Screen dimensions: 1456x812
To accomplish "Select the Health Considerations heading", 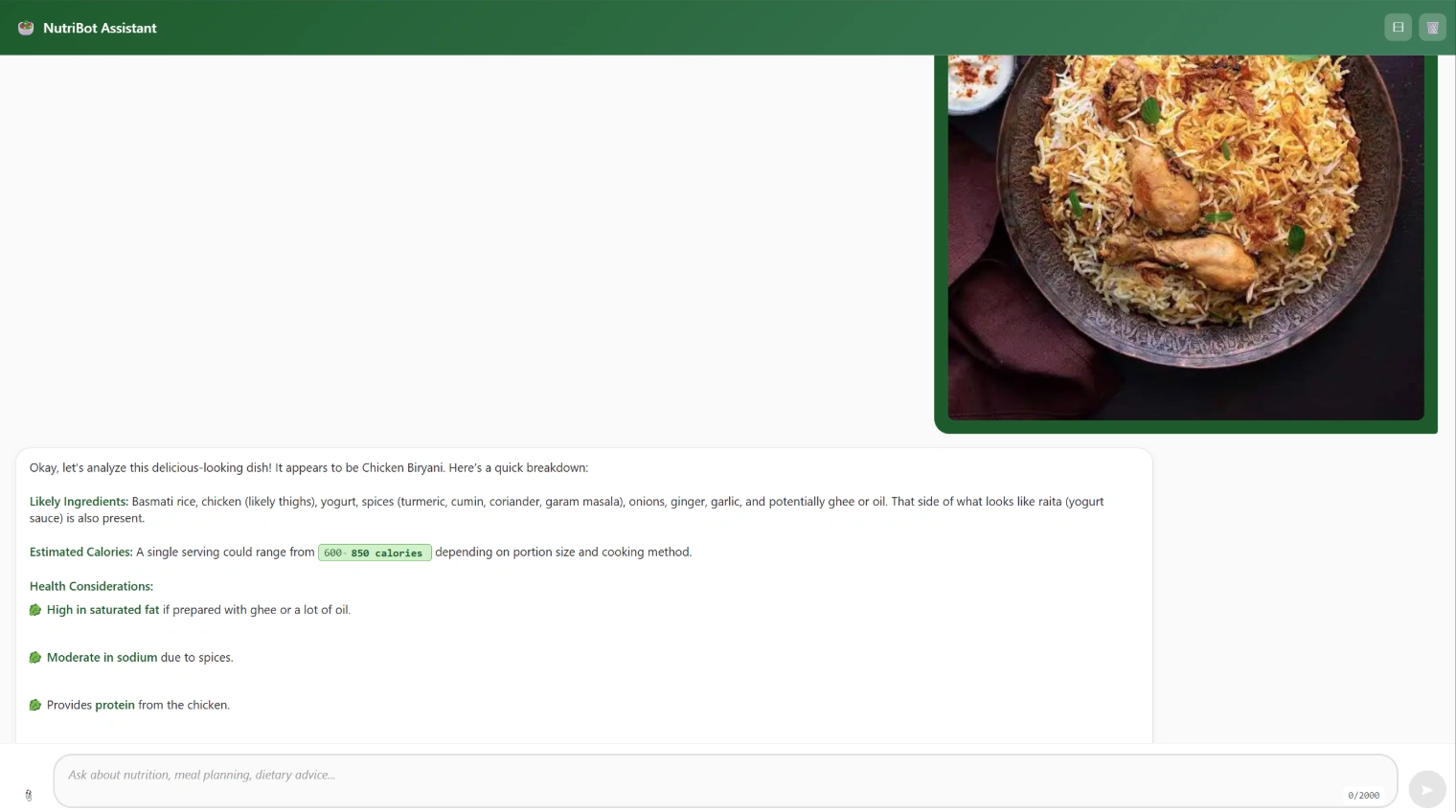I will 91,586.
